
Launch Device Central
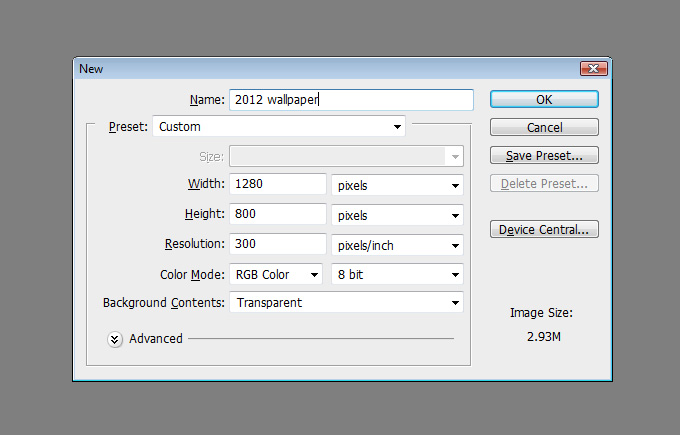(x=544, y=229)
